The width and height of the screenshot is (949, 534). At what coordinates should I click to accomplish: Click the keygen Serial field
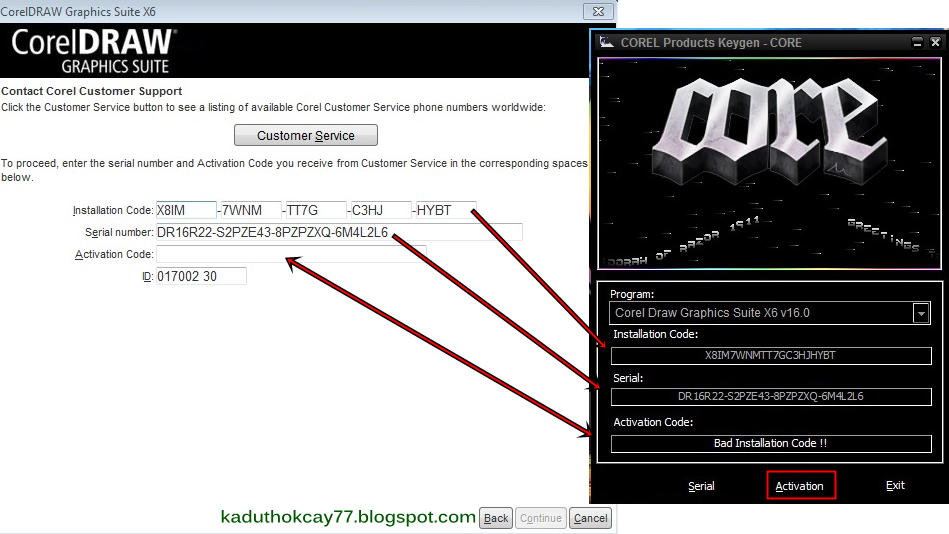pos(771,397)
